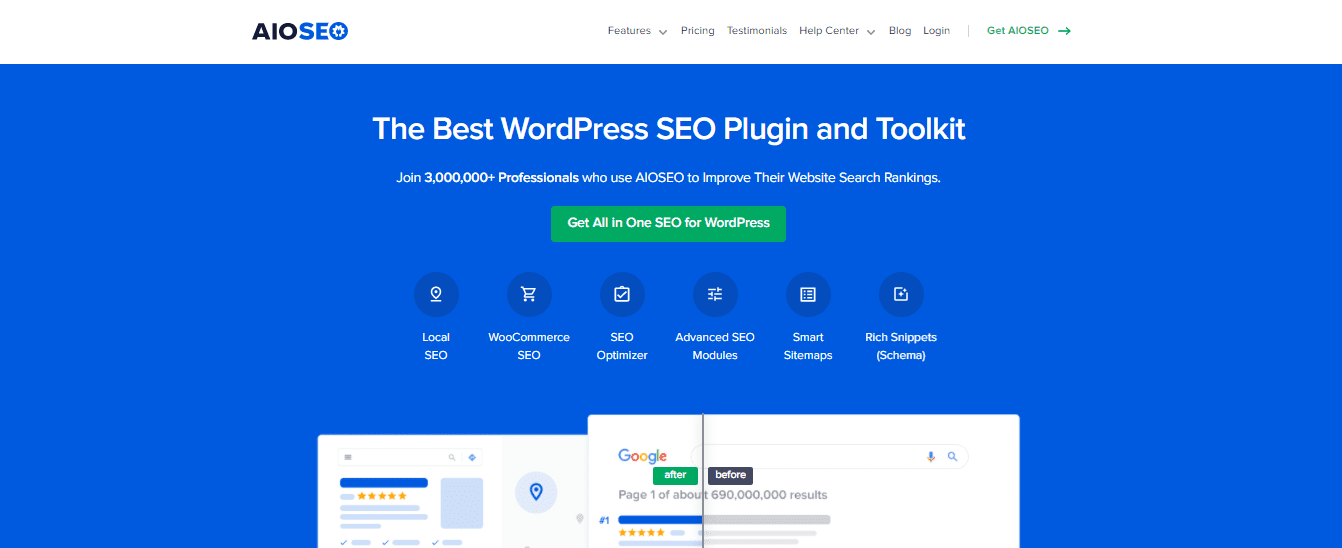Click the Google search box in the preview
This screenshot has height=548, width=1342.
click(x=830, y=457)
